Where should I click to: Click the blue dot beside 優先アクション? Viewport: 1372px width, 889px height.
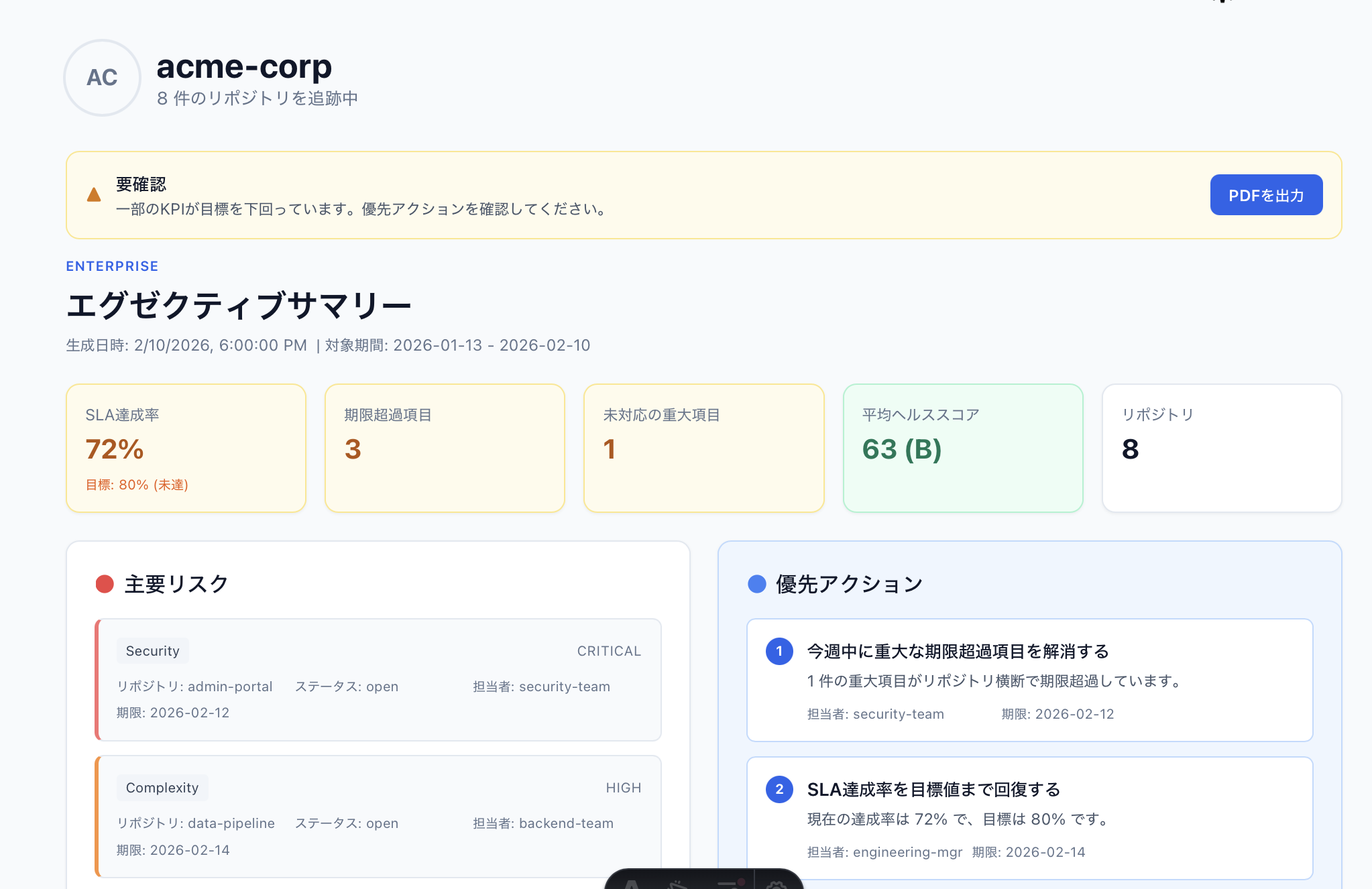(756, 584)
